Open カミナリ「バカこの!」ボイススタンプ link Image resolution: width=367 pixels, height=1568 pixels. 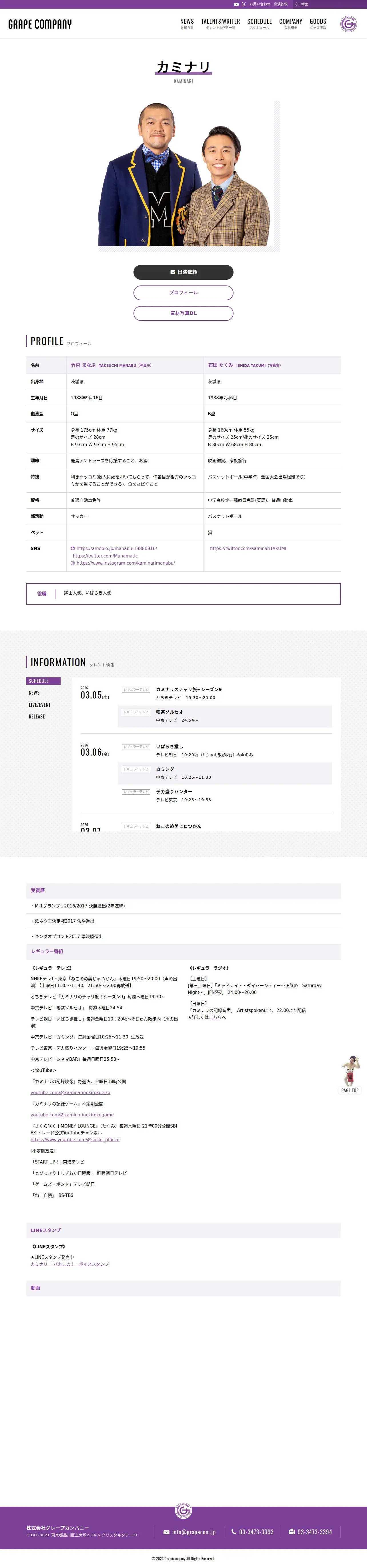point(69,1264)
